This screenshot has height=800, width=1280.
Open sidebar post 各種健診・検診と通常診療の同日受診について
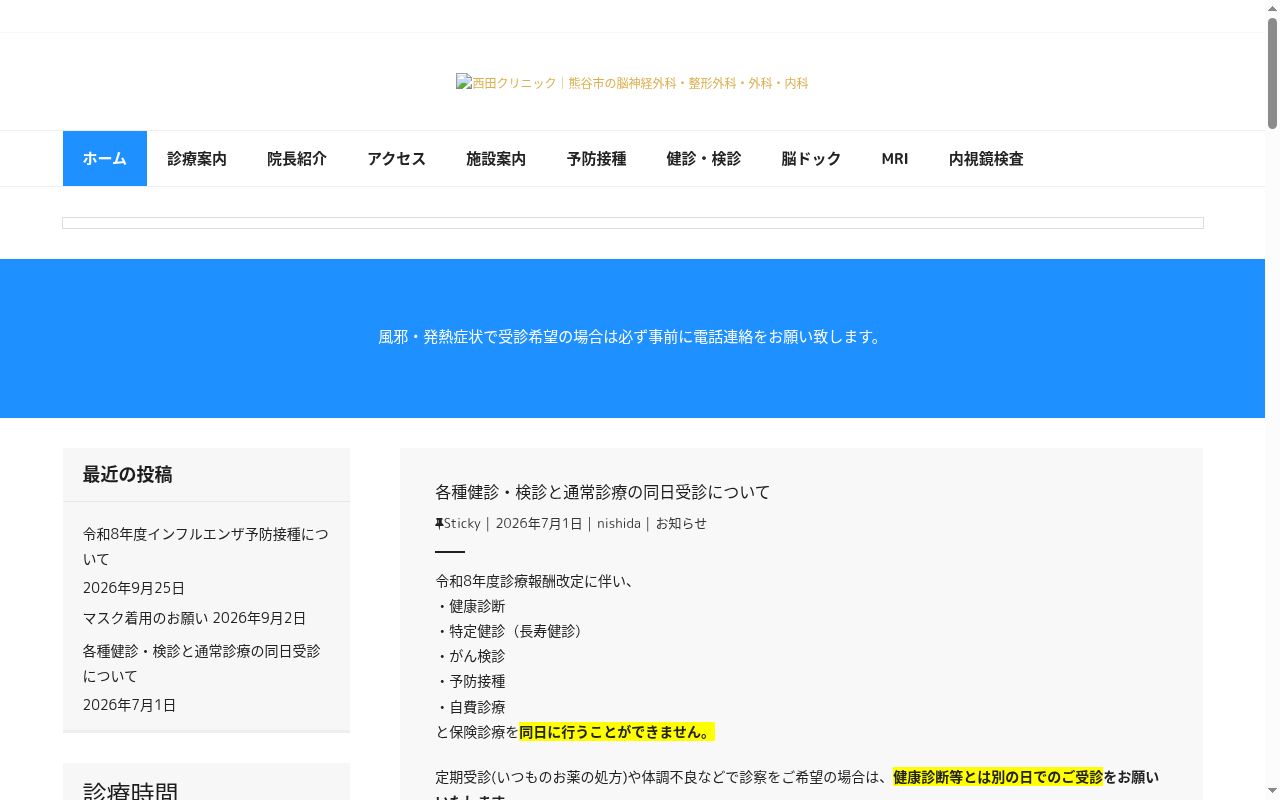[202, 663]
